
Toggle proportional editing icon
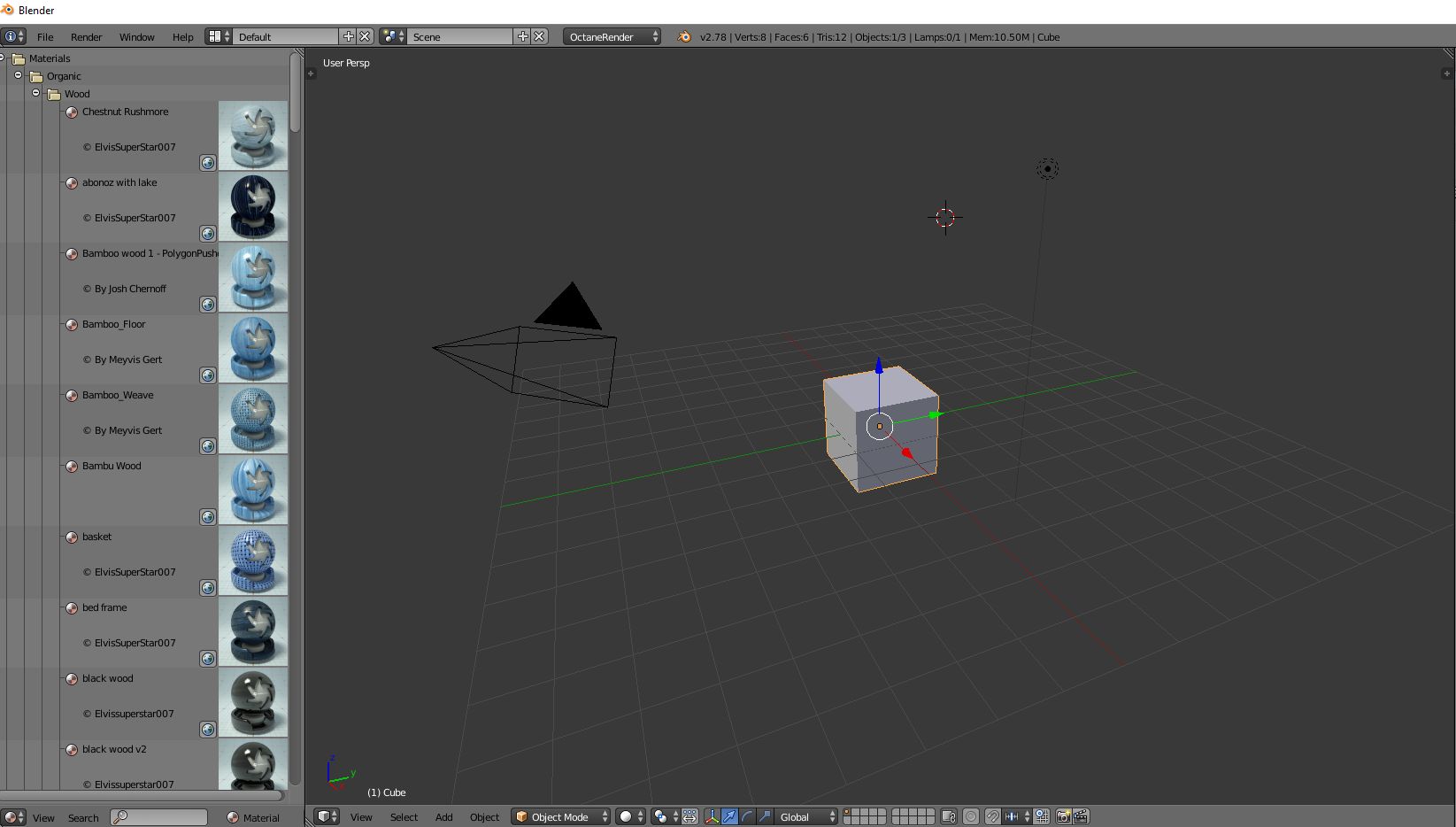[971, 816]
